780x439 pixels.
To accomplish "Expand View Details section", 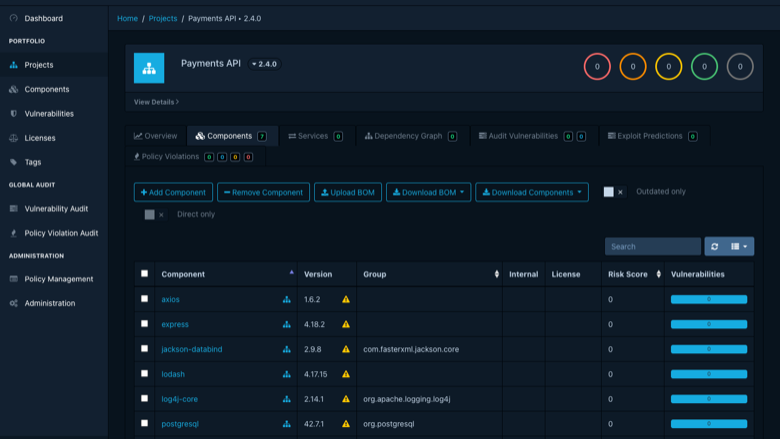I will coord(156,102).
